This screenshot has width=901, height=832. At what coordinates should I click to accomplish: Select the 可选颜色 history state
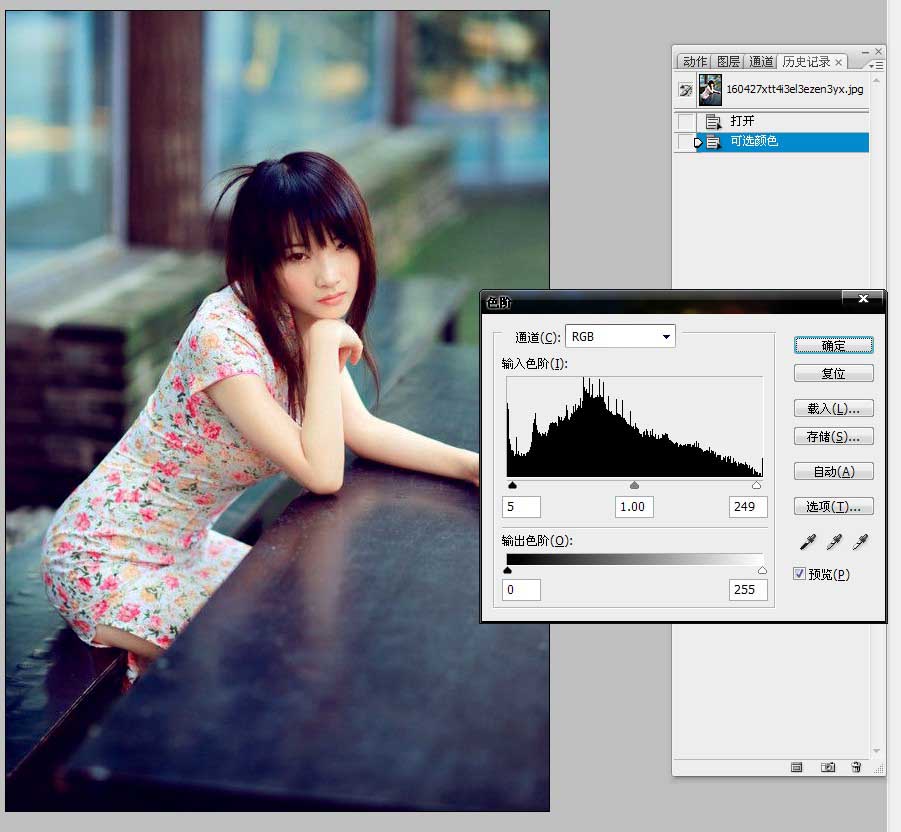pyautogui.click(x=782, y=142)
